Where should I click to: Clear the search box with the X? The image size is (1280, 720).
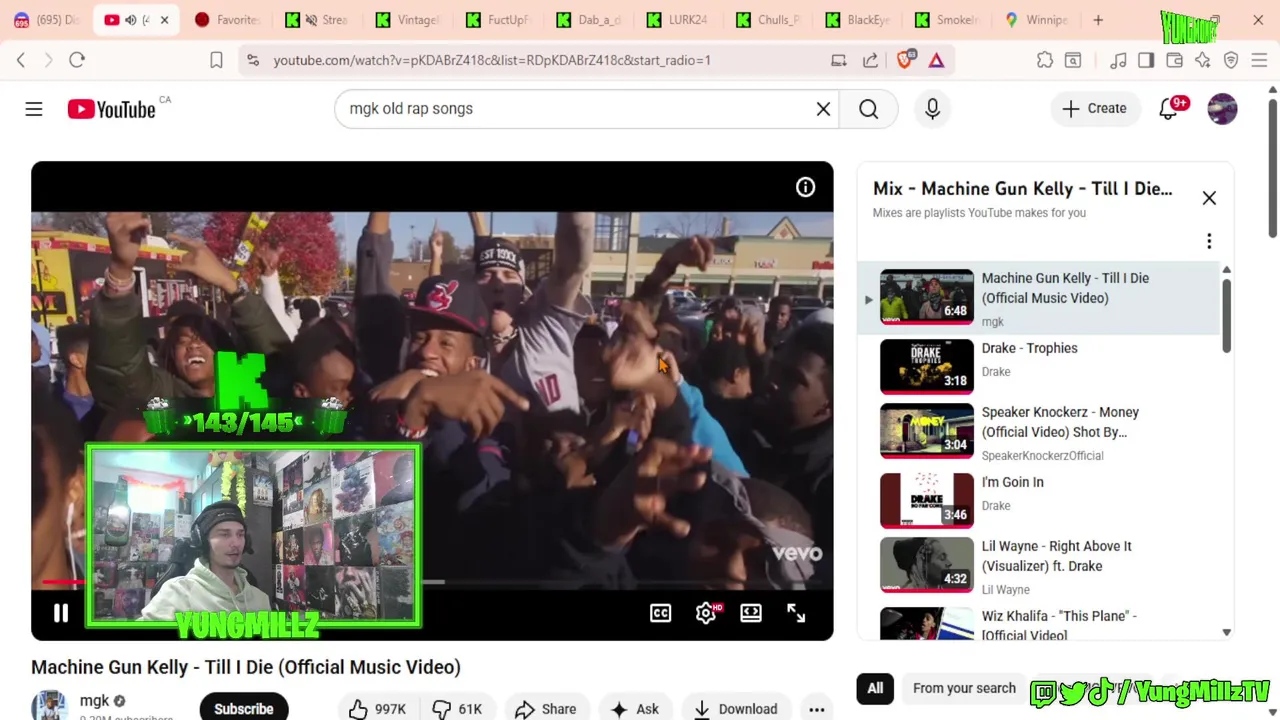(x=823, y=109)
